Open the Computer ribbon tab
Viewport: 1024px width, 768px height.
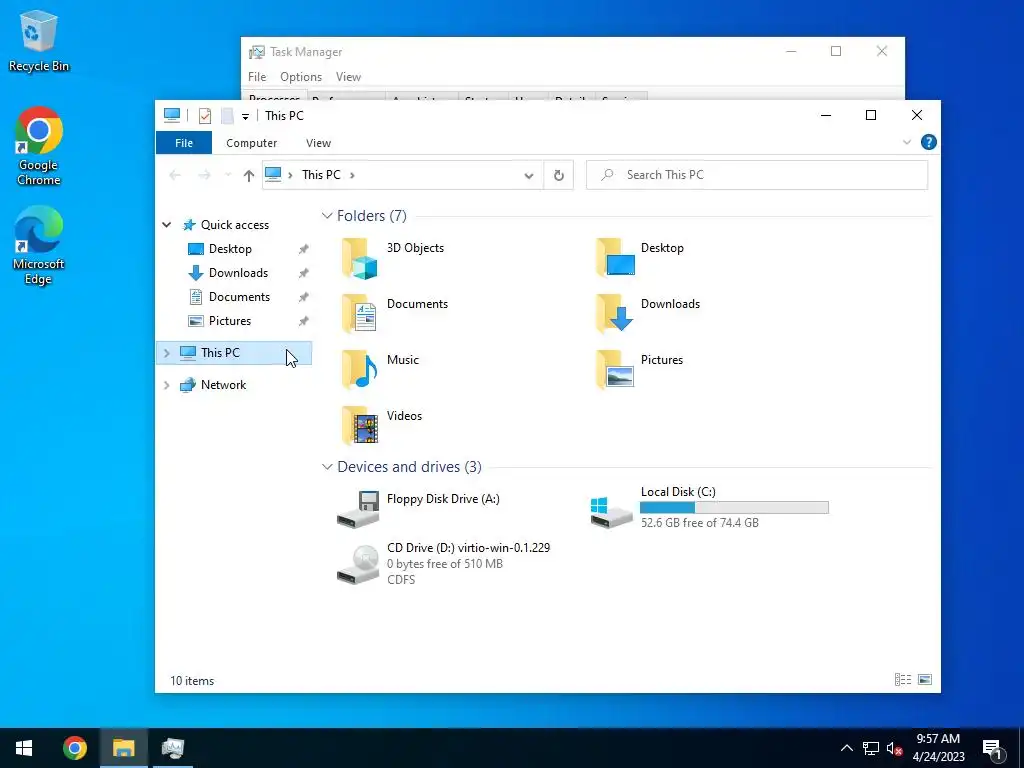pos(251,143)
